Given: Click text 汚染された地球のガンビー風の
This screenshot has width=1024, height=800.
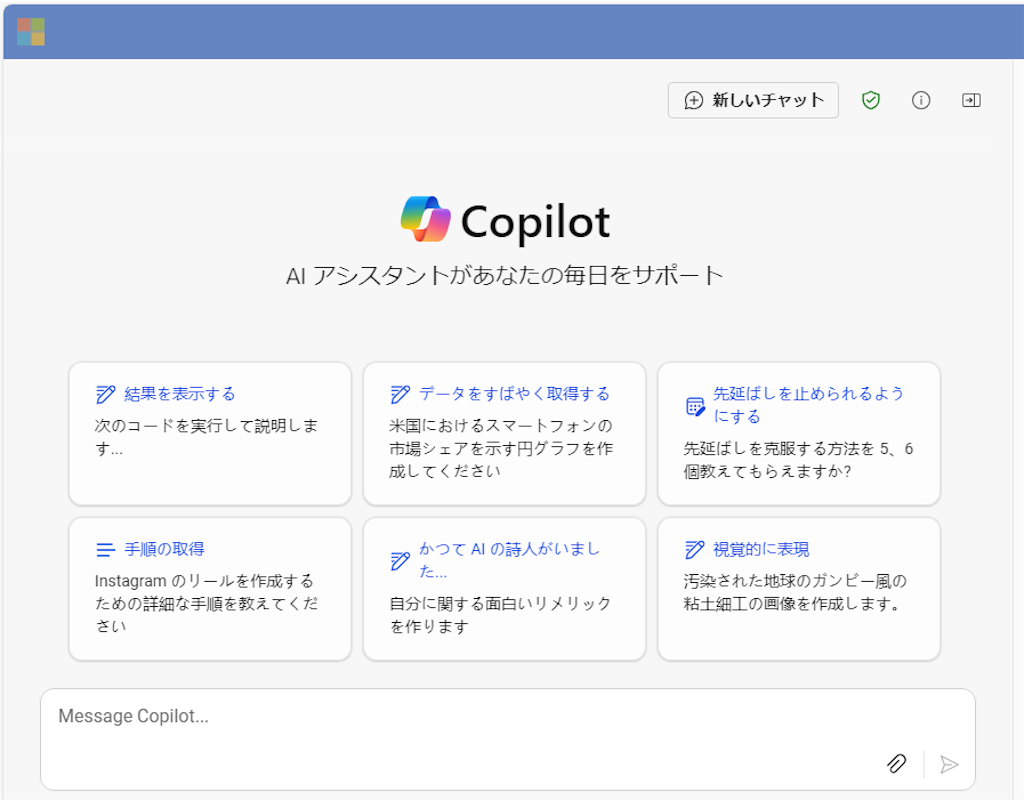Looking at the screenshot, I should click(x=795, y=581).
